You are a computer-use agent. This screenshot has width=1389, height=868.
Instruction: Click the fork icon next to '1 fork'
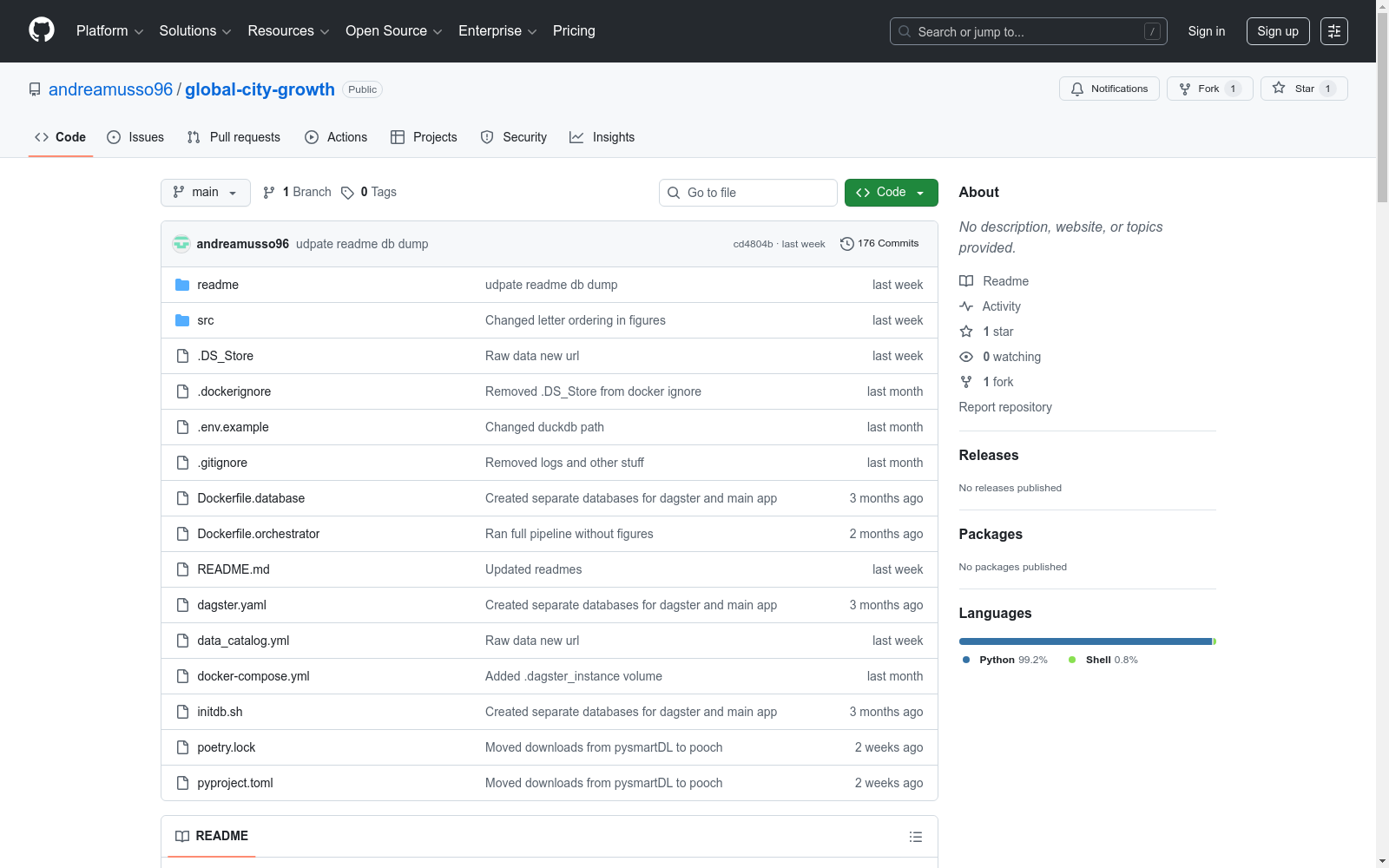(x=966, y=382)
